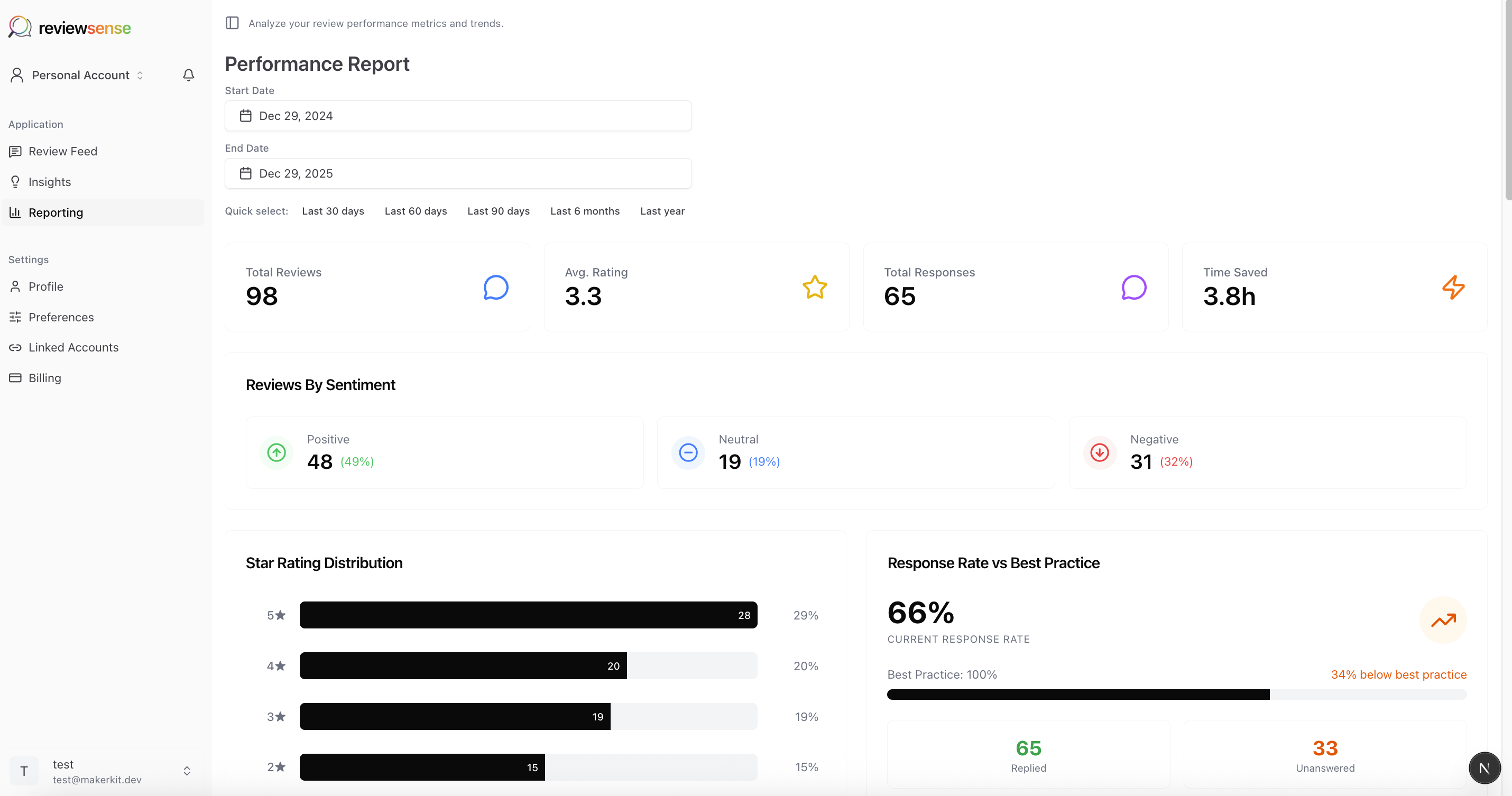1512x796 pixels.
Task: Click the red downward arrow on Negative sentiment
Action: [1099, 452]
